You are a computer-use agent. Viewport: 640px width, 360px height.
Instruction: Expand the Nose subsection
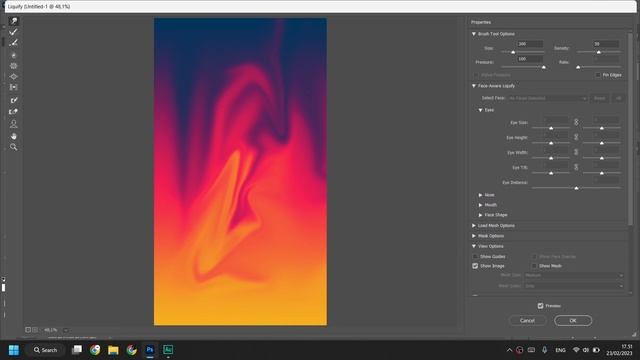480,195
